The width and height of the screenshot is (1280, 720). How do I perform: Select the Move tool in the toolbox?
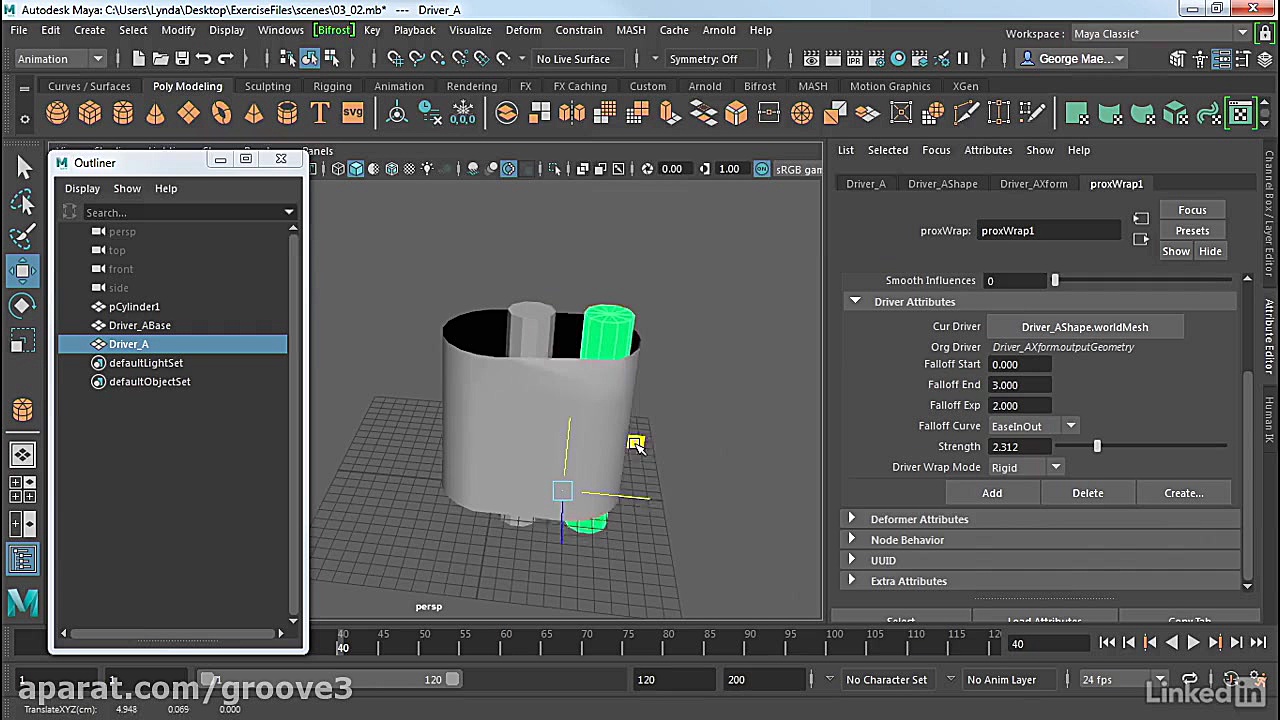[x=23, y=271]
